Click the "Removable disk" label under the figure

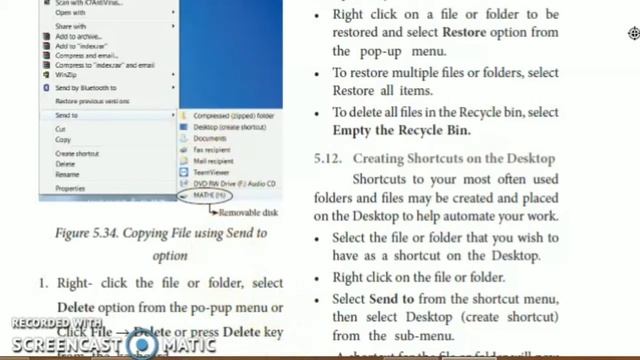(x=248, y=213)
